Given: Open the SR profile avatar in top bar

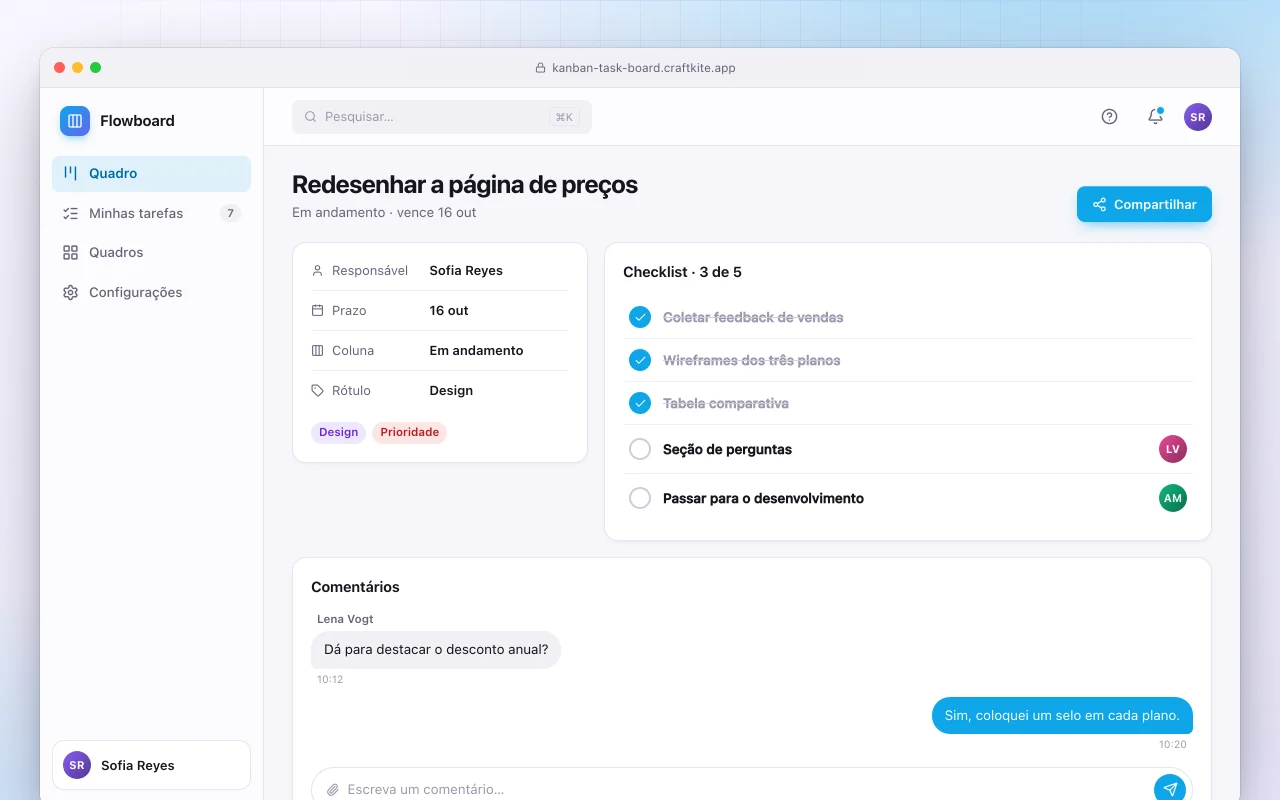Looking at the screenshot, I should 1198,117.
